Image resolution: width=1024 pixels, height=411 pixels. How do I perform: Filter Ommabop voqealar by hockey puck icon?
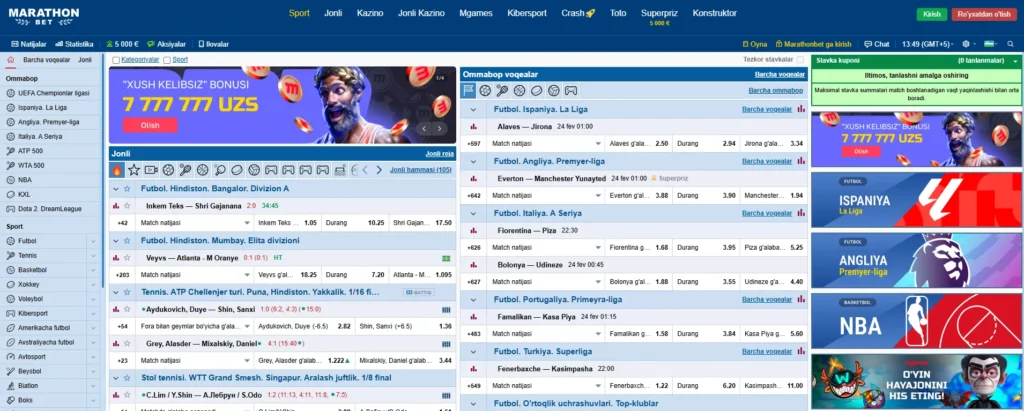[536, 91]
